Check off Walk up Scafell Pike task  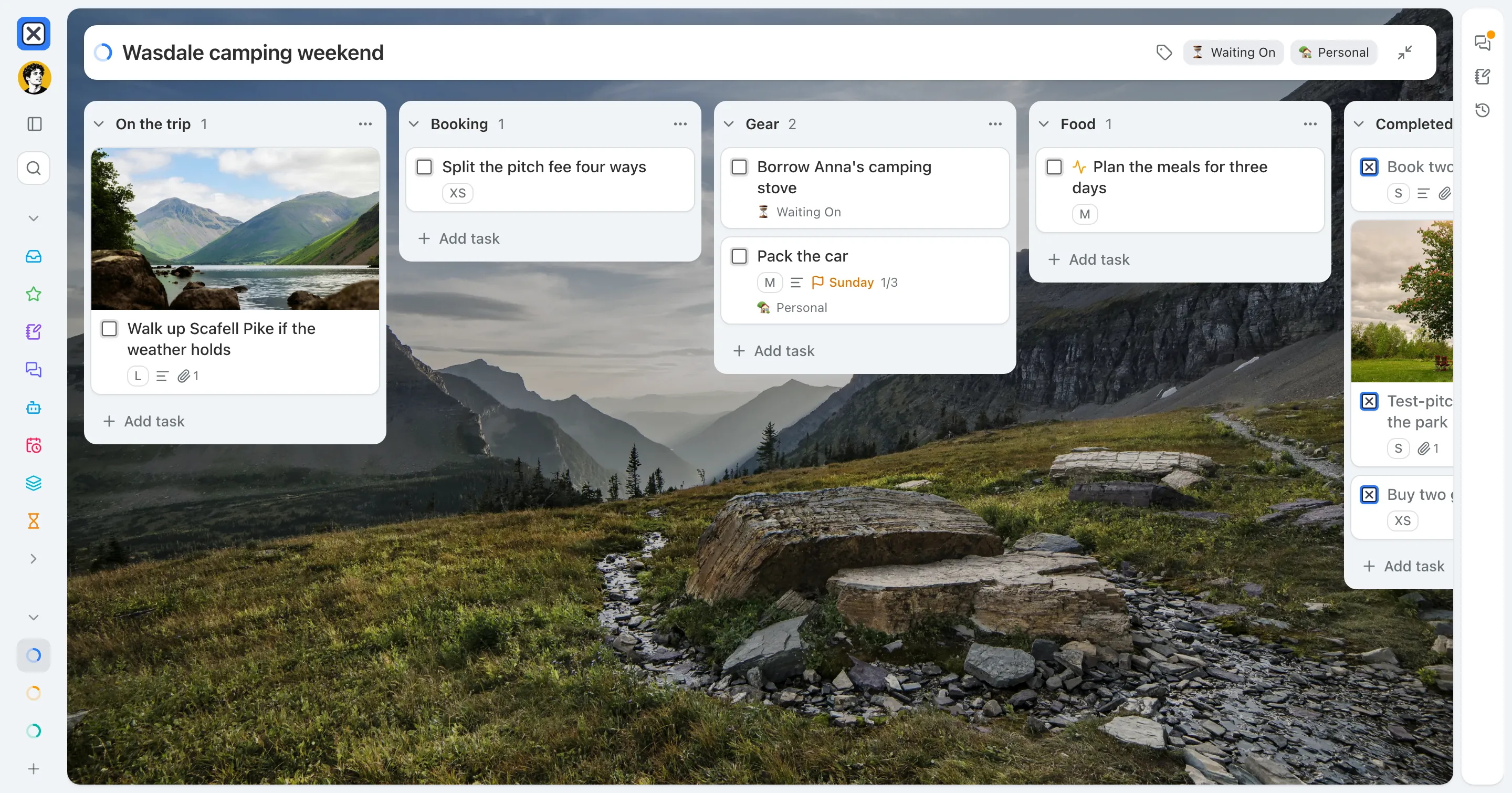[109, 329]
